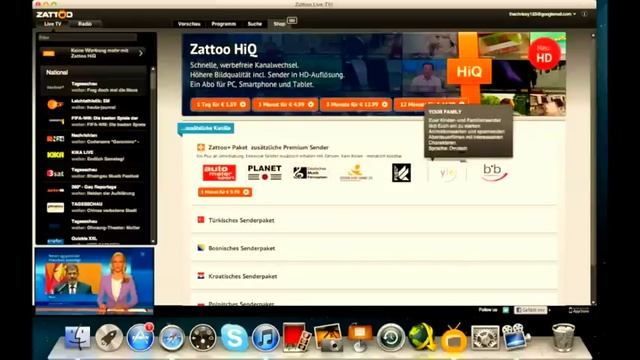The width and height of the screenshot is (640, 360).
Task: Select the first Tagesschau channel (Das Erste)
Action: point(93,87)
